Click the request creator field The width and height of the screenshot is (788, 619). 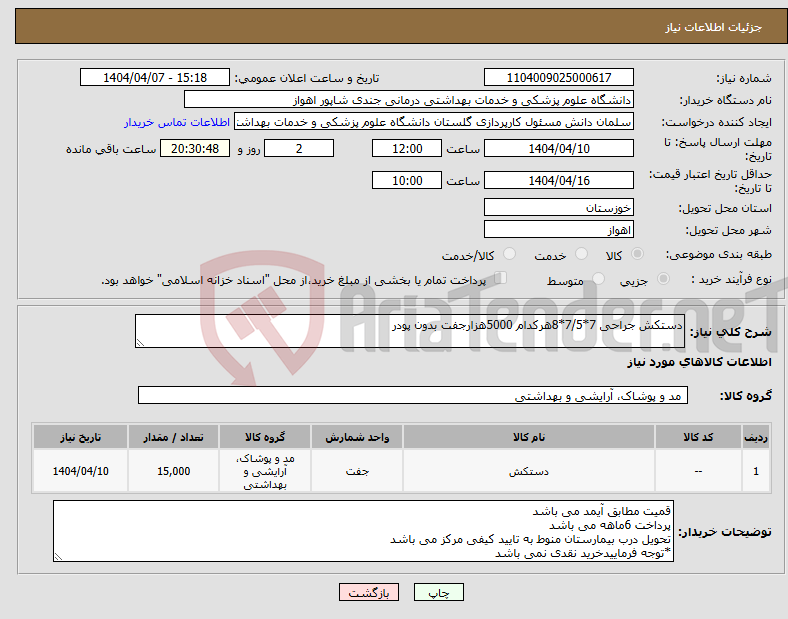pos(434,122)
